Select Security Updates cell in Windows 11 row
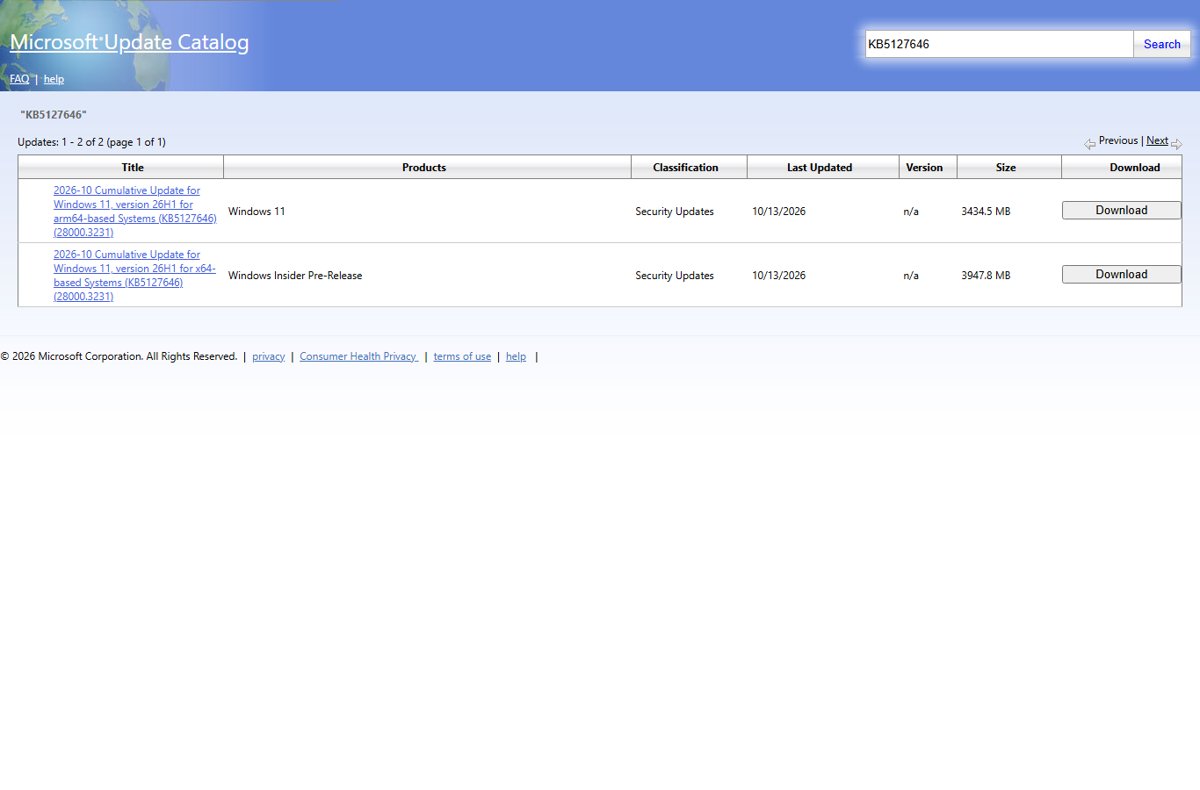Image resolution: width=1200 pixels, height=790 pixels. 674,211
